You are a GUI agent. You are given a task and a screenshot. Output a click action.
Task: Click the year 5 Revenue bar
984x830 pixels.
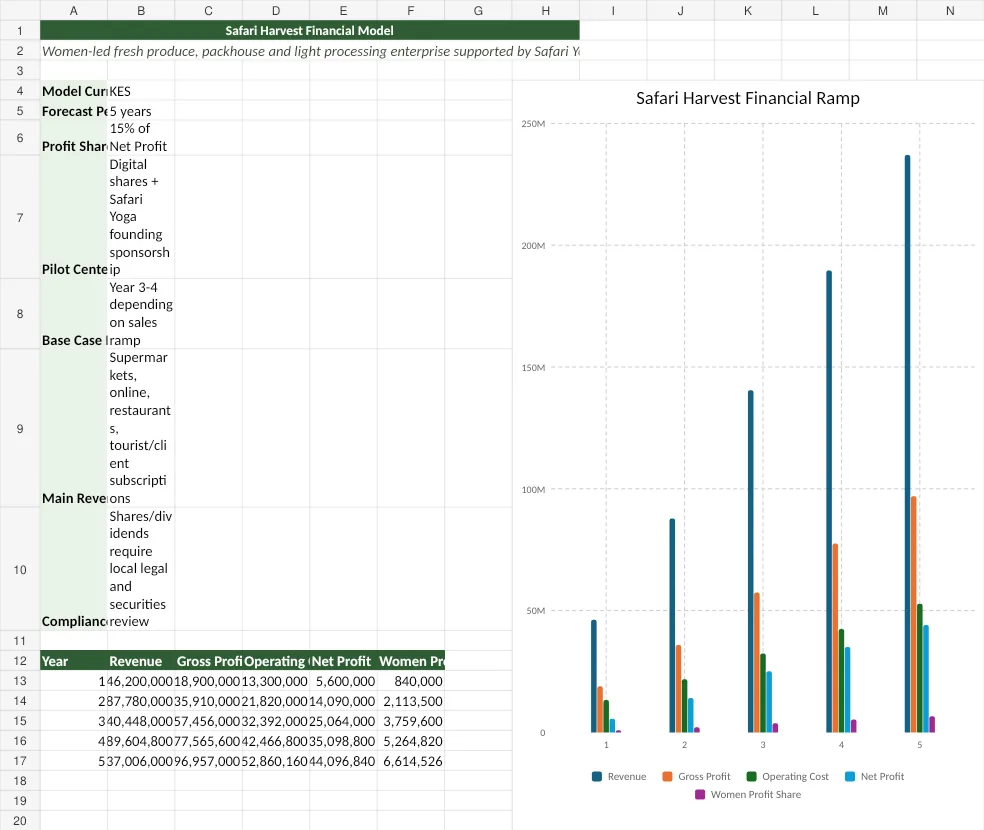[907, 444]
